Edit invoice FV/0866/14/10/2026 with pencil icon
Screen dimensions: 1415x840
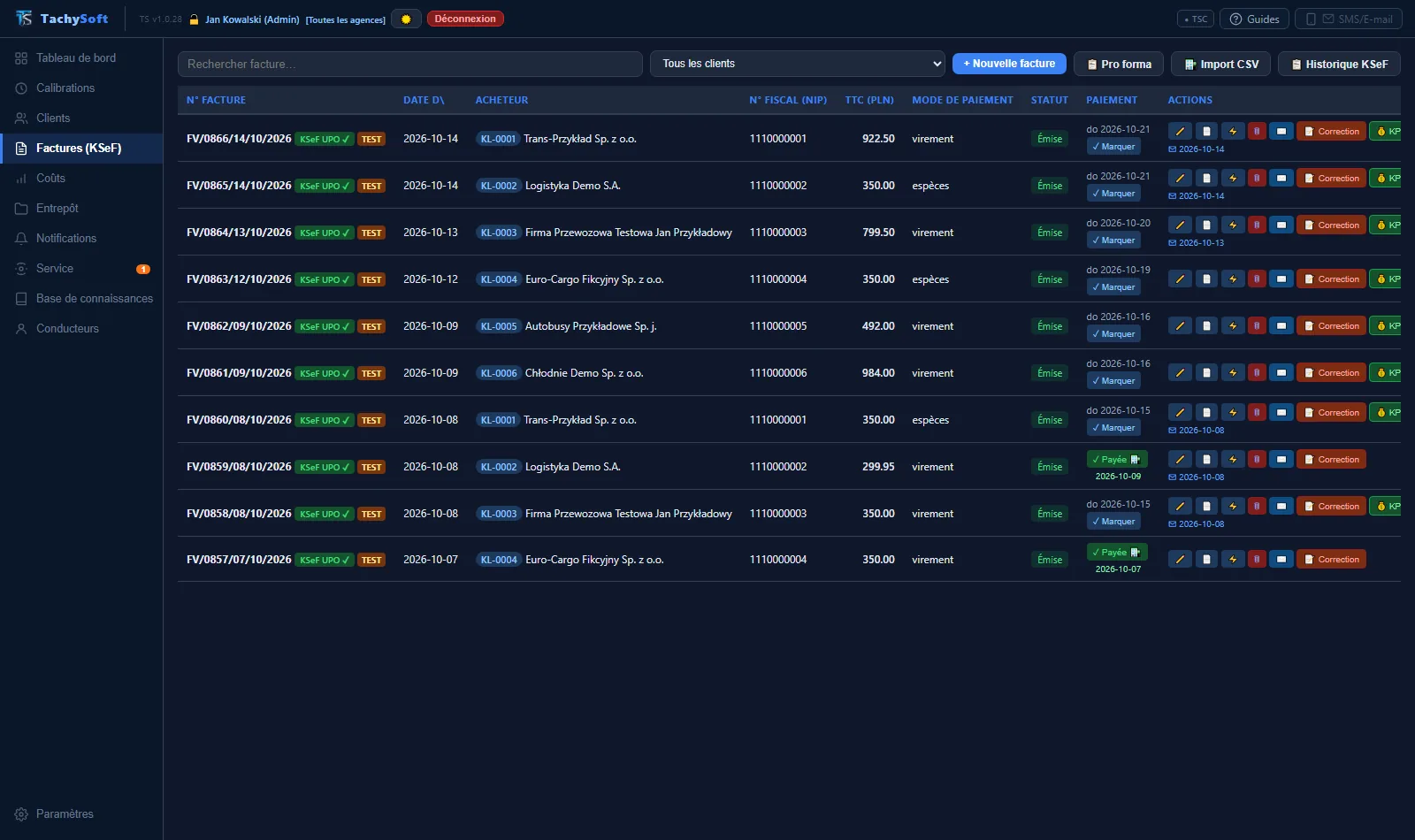[1180, 131]
